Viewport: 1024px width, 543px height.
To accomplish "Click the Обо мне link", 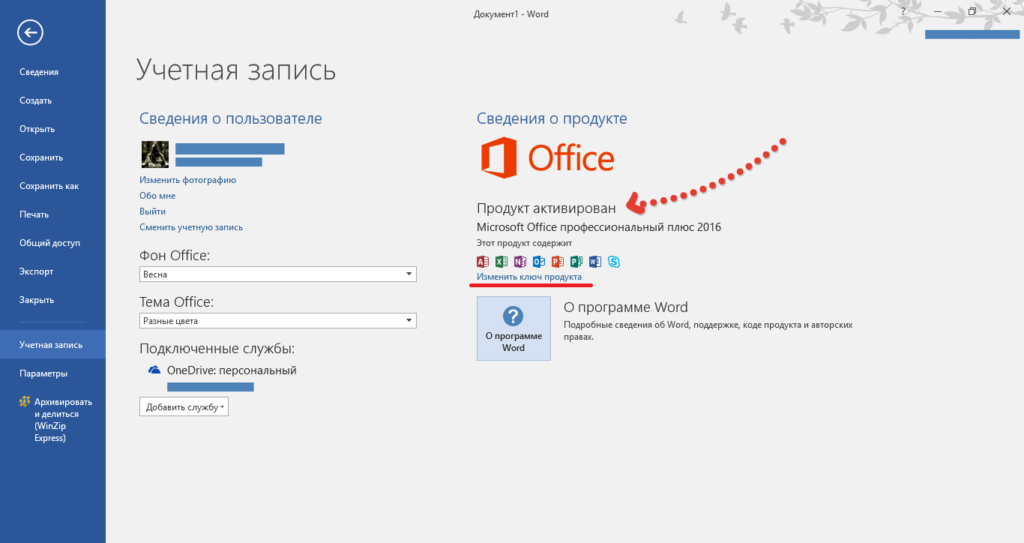I will 157,195.
